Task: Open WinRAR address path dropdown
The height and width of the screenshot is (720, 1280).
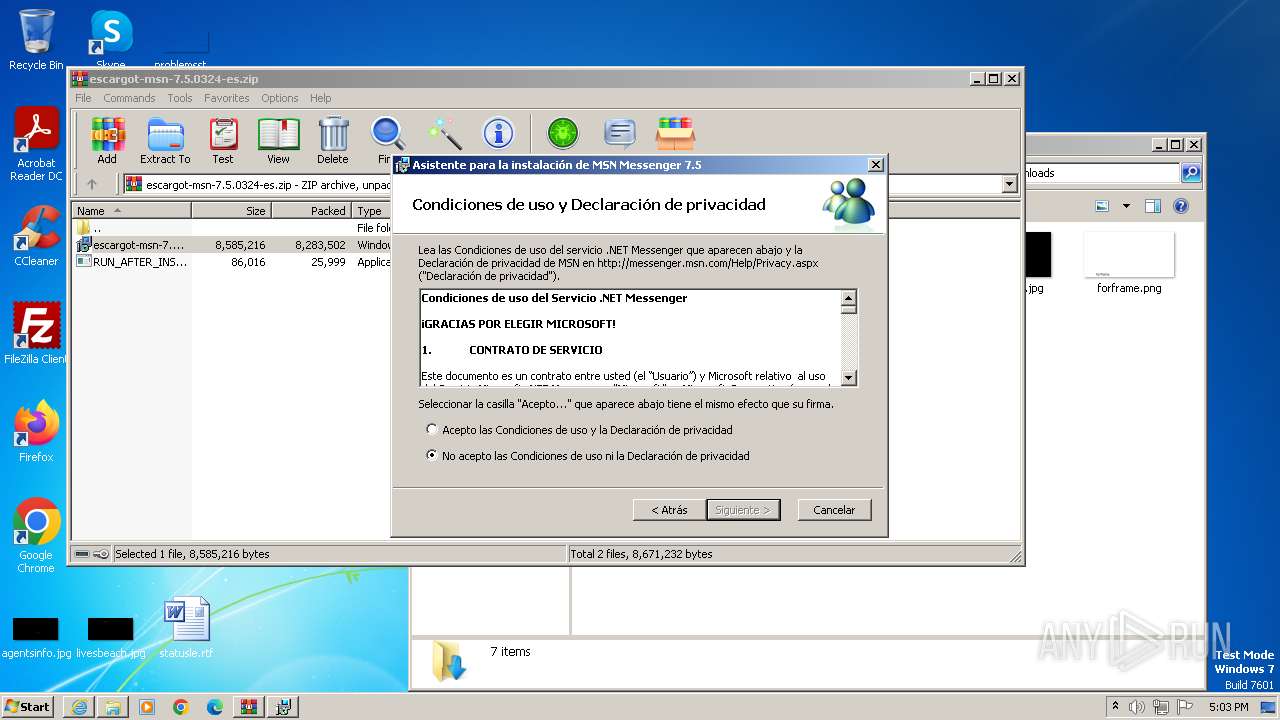Action: (x=1009, y=184)
